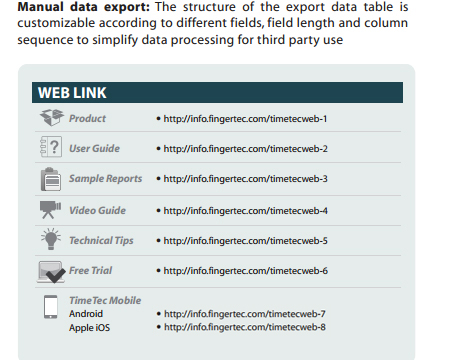Open the timetecweb-8 Apple iOS link
This screenshot has width=462, height=360.
245,327
